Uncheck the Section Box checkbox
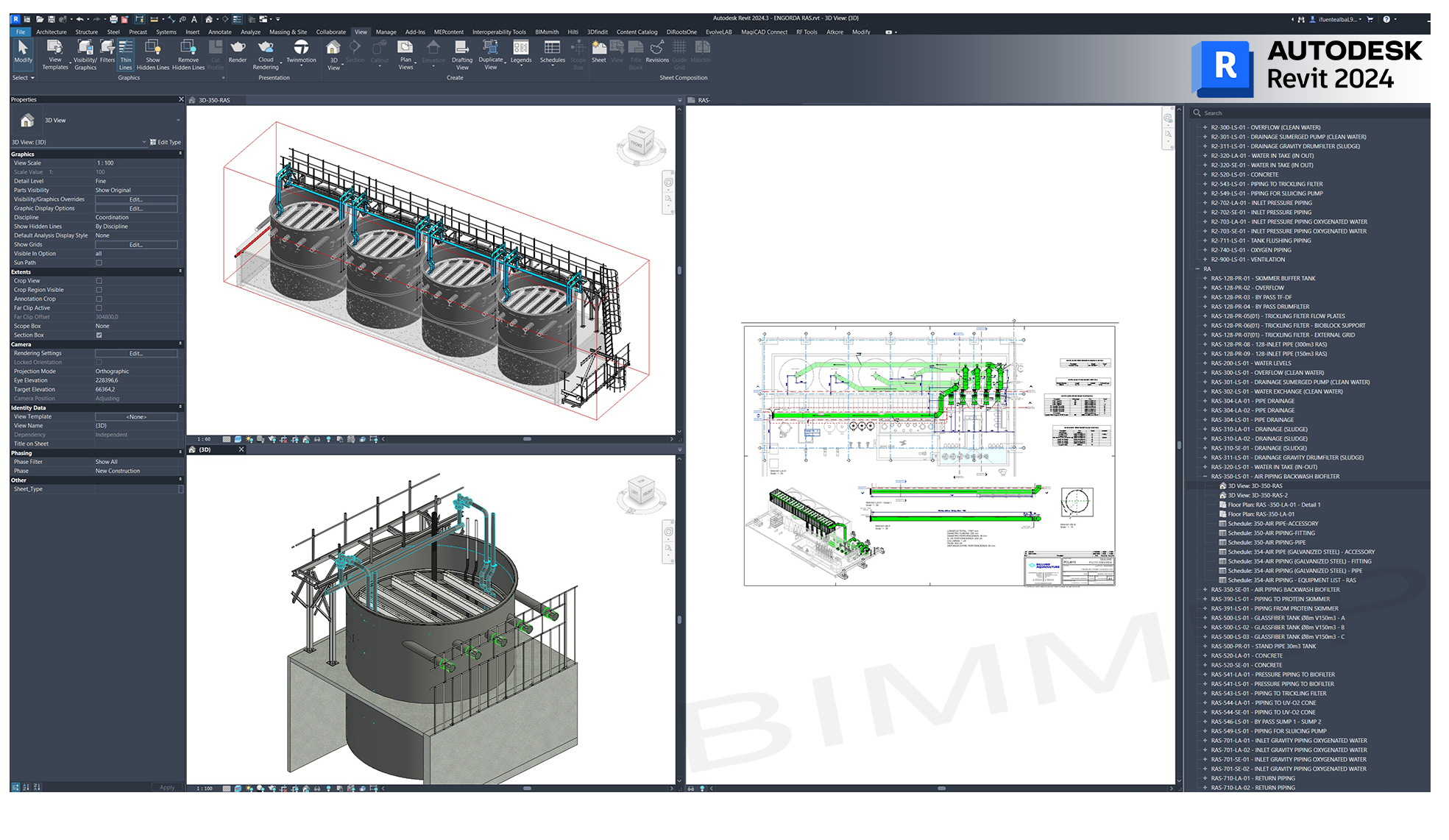Screen dimensions: 1449x840 99,335
